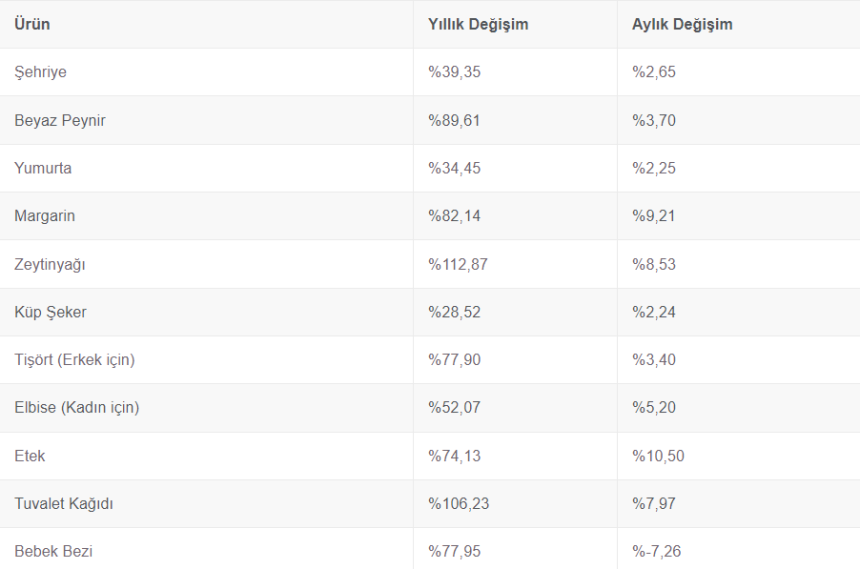Click the Yıllık Değişim column header
Viewport: 860px width, 569px height.
477,24
